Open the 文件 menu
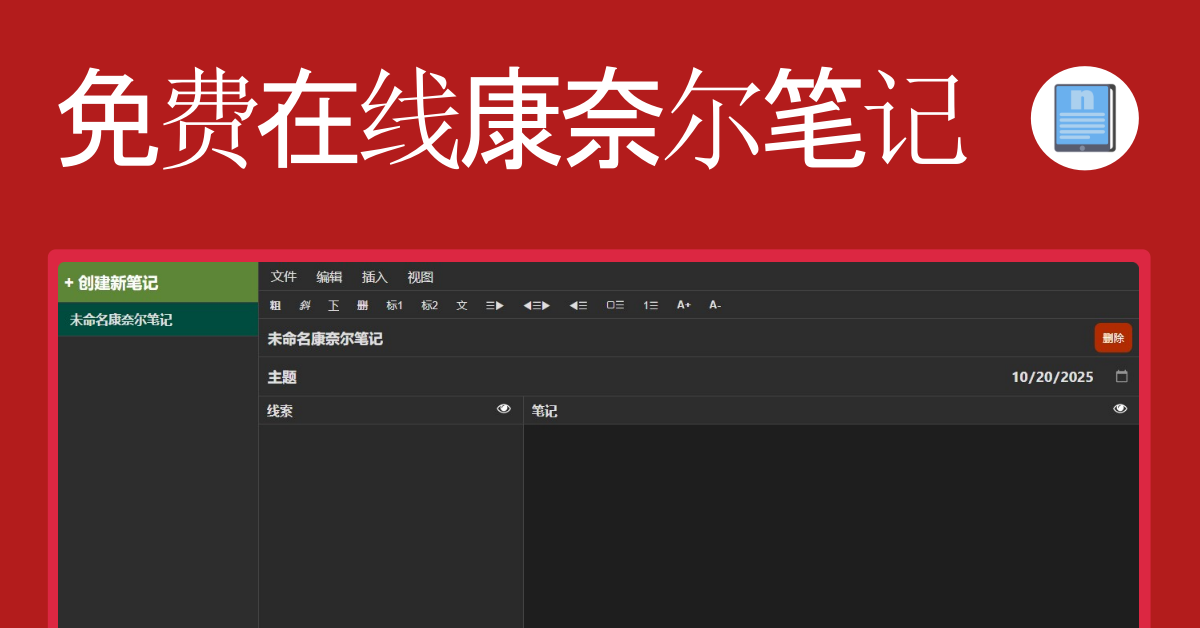Viewport: 1200px width, 628px height. pyautogui.click(x=284, y=277)
